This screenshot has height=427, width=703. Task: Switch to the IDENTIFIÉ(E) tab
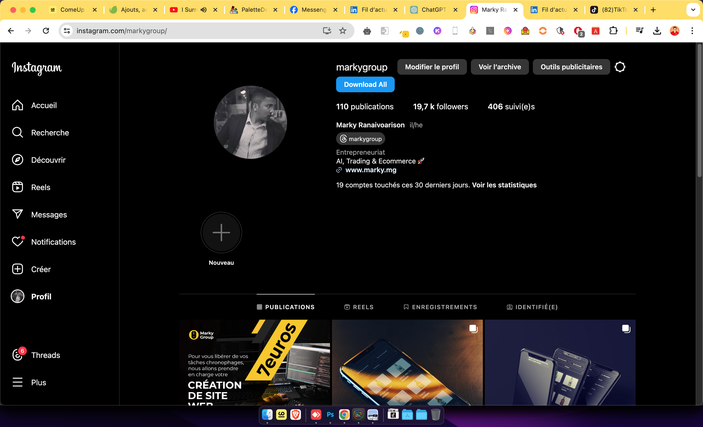(532, 307)
